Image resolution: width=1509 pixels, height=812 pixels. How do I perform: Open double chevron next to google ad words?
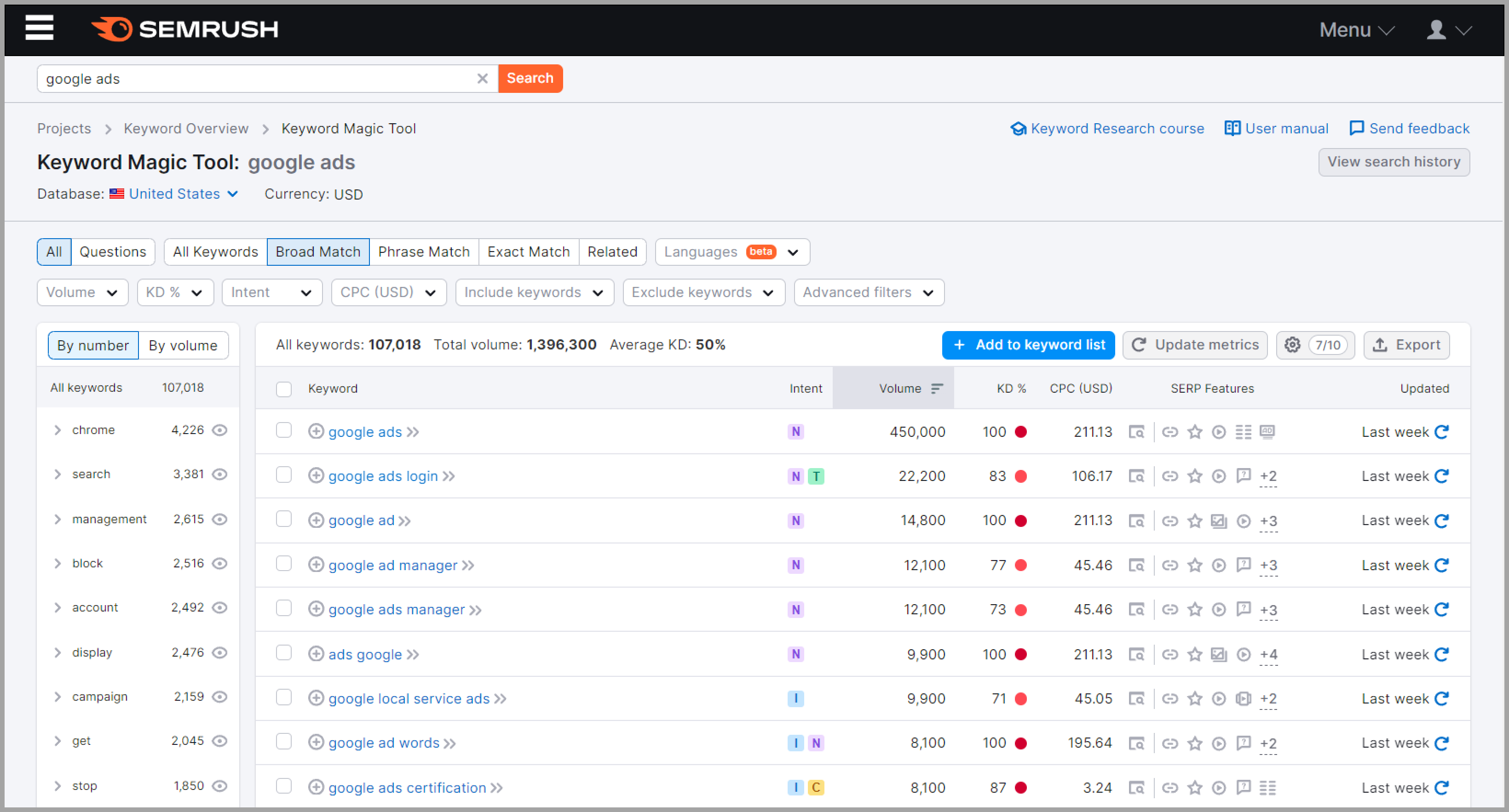pos(450,743)
